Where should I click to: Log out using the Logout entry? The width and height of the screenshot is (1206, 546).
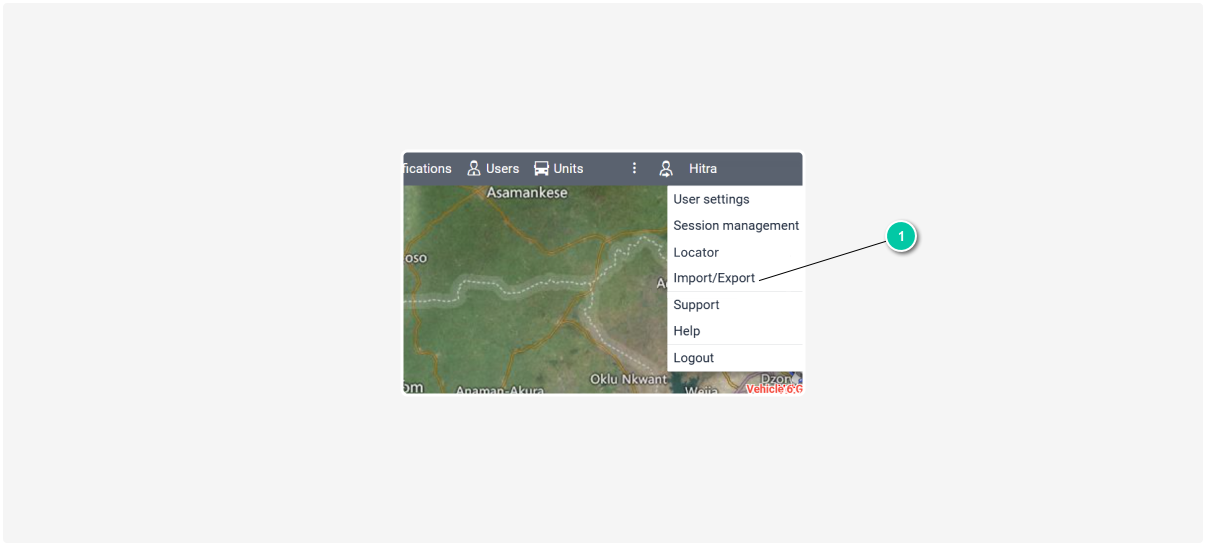693,358
